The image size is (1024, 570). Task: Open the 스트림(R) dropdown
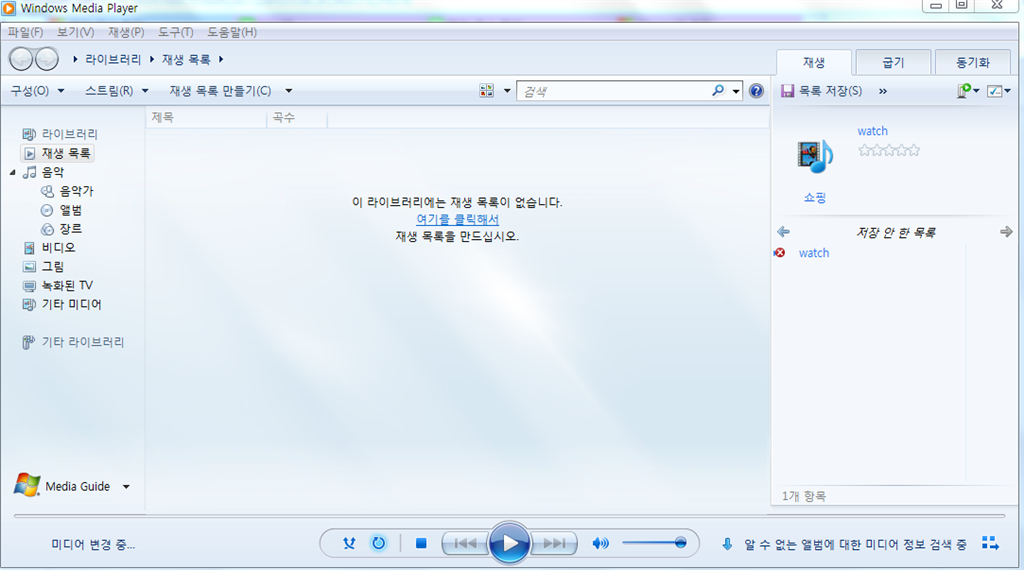117,91
